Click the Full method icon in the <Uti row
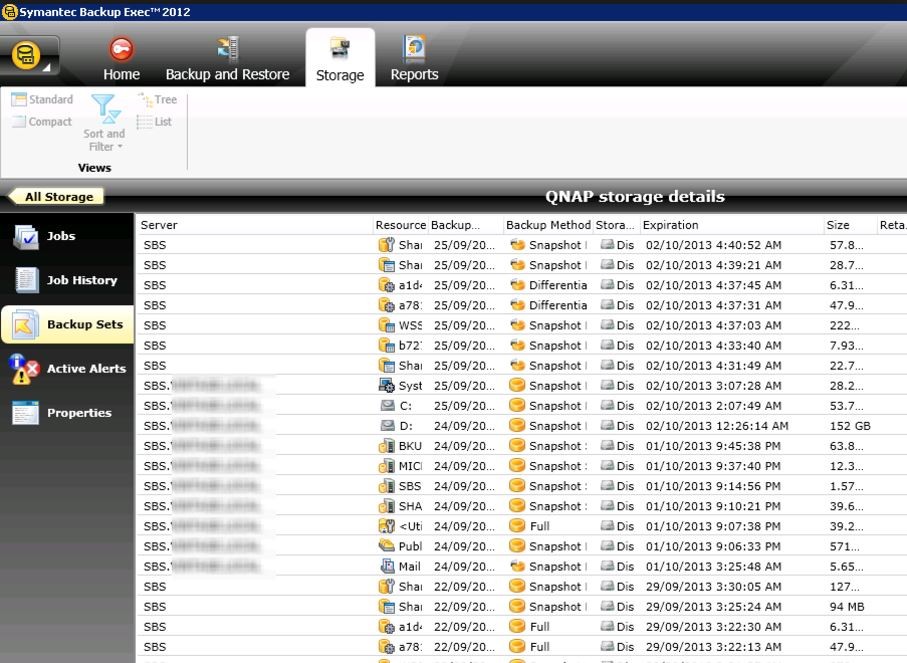 [x=517, y=526]
